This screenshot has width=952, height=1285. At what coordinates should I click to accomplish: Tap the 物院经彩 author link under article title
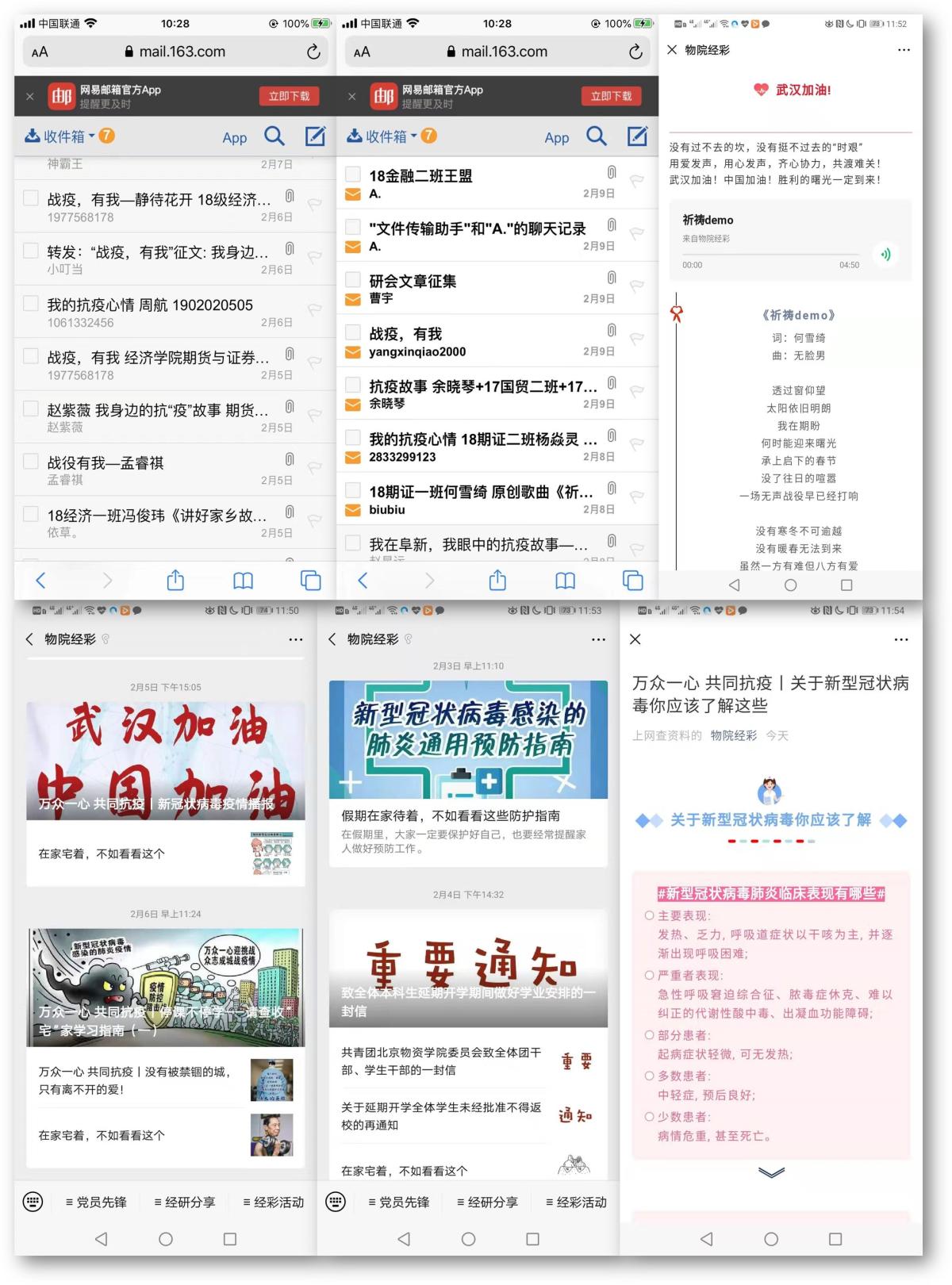733,735
